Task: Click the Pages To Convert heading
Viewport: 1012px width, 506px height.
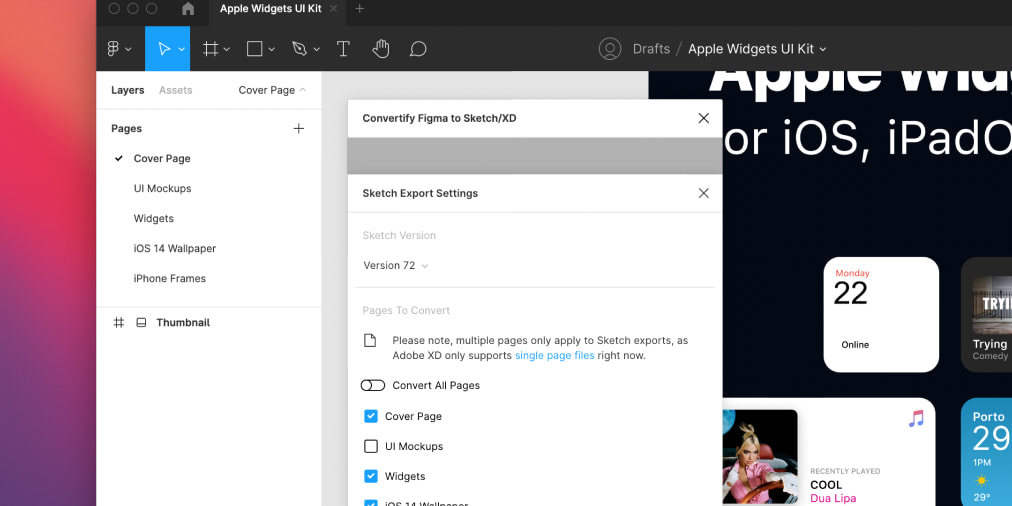Action: click(x=406, y=310)
